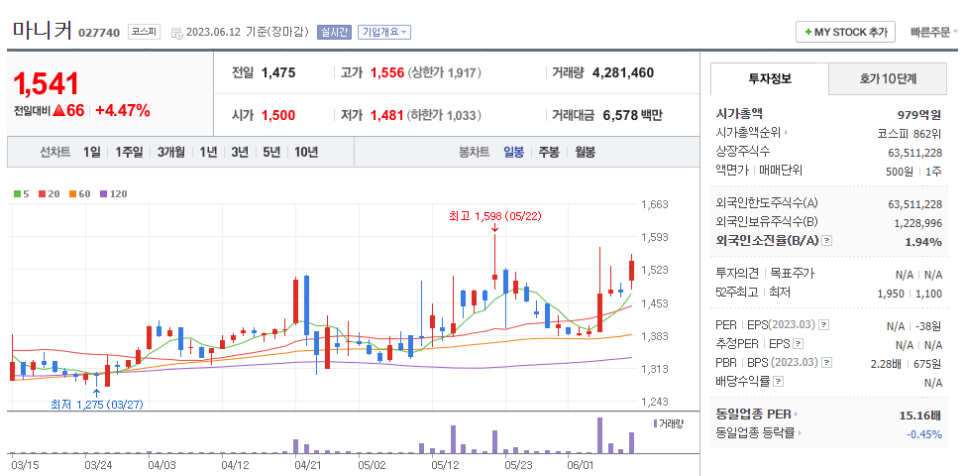
Task: Click the help icon next to PER EPS(2023.03)
Action: (x=823, y=325)
